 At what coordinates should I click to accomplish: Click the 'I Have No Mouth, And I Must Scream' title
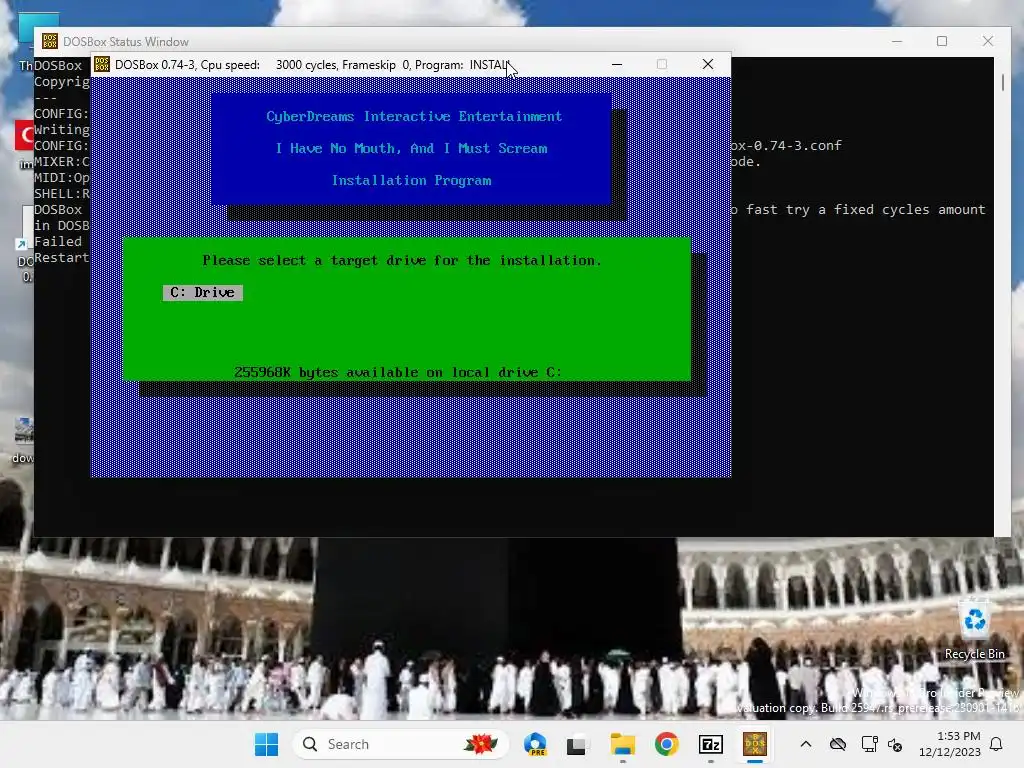[411, 148]
